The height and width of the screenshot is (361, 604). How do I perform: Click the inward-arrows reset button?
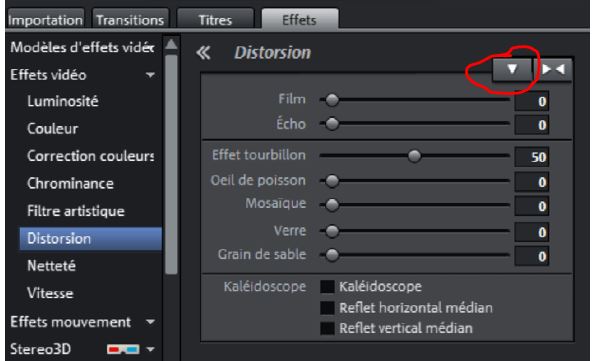coord(553,69)
